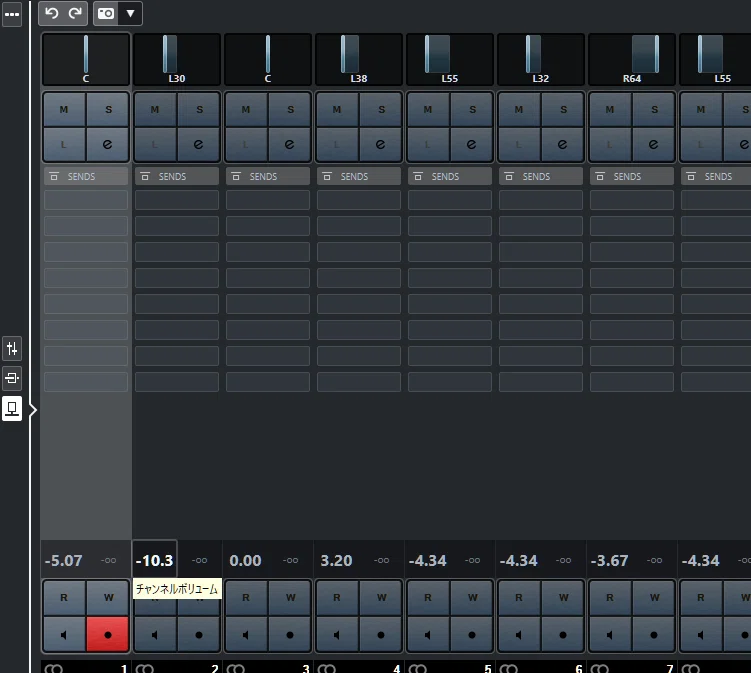Expand the SENDS rack header on channel 1
This screenshot has height=673, width=751.
point(86,176)
